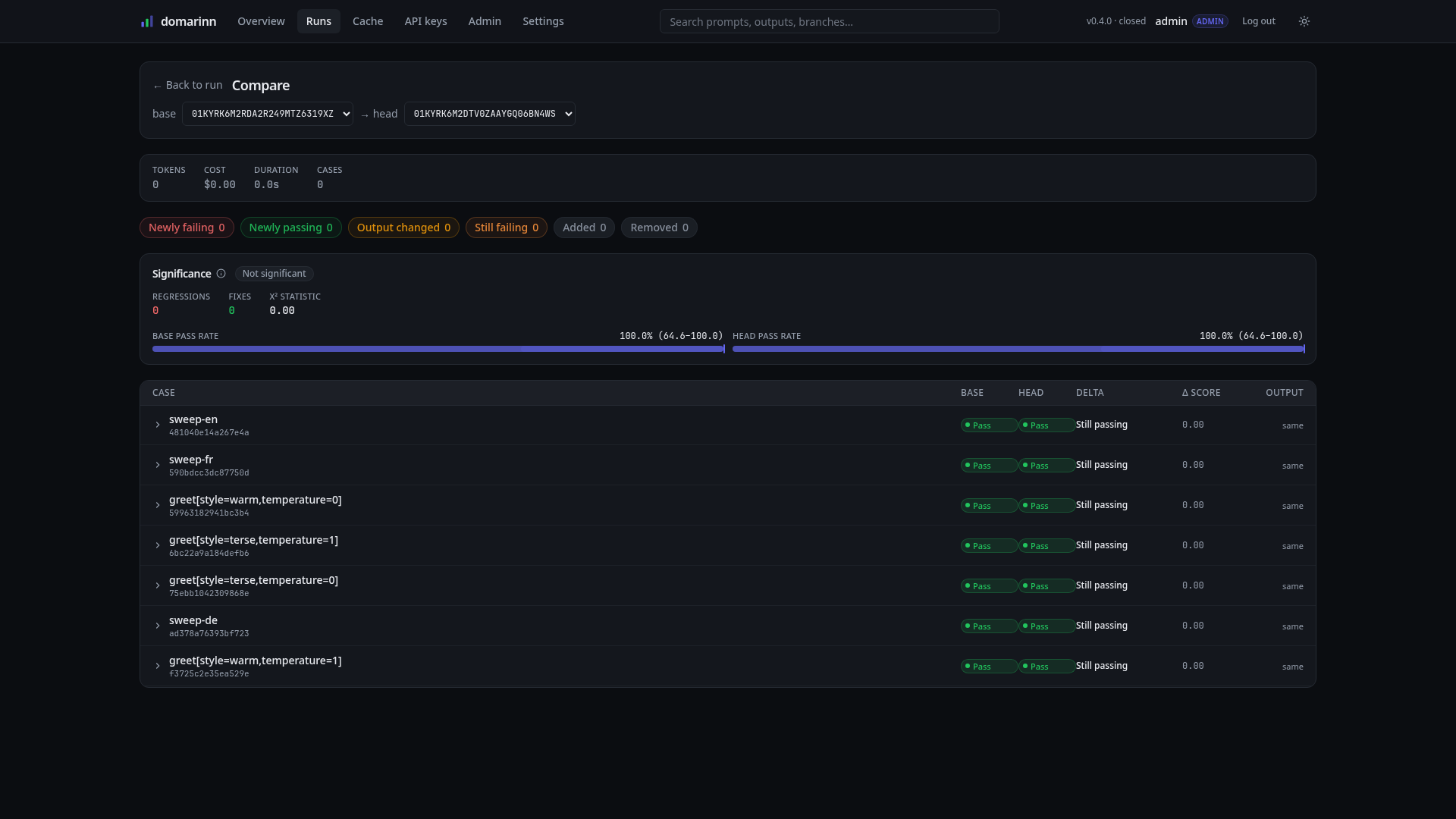Toggle the Output changed filter chip
Screen dimensions: 1456x819
click(x=403, y=227)
